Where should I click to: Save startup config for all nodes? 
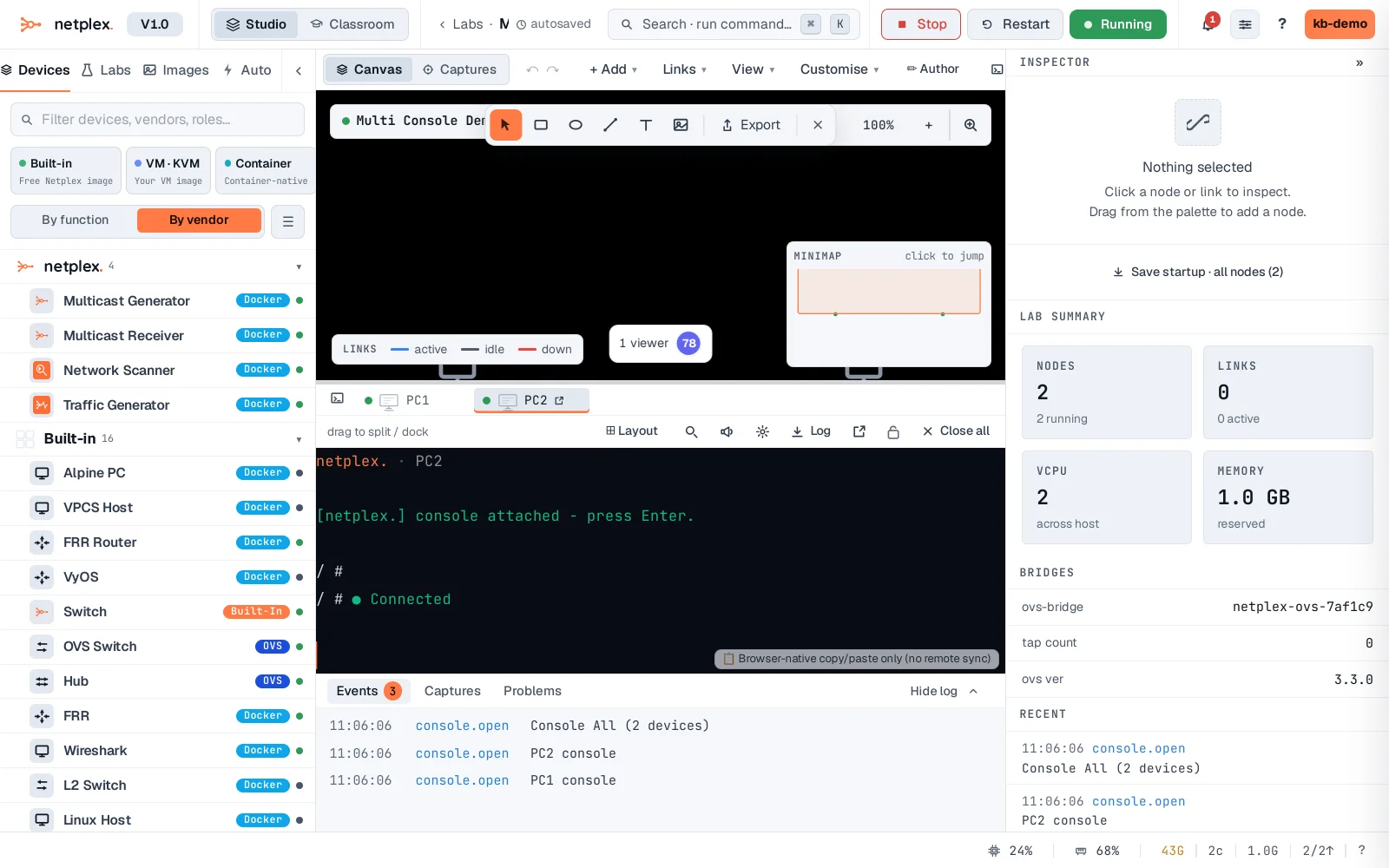coord(1198,272)
